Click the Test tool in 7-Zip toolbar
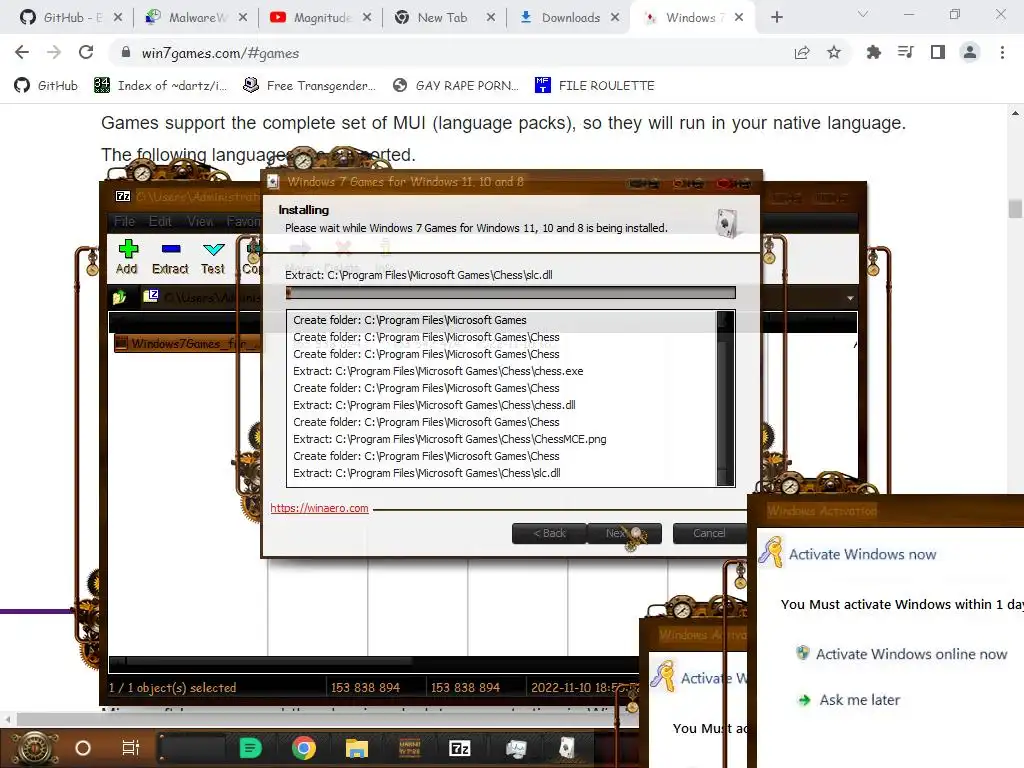This screenshot has height=768, width=1024. [213, 257]
